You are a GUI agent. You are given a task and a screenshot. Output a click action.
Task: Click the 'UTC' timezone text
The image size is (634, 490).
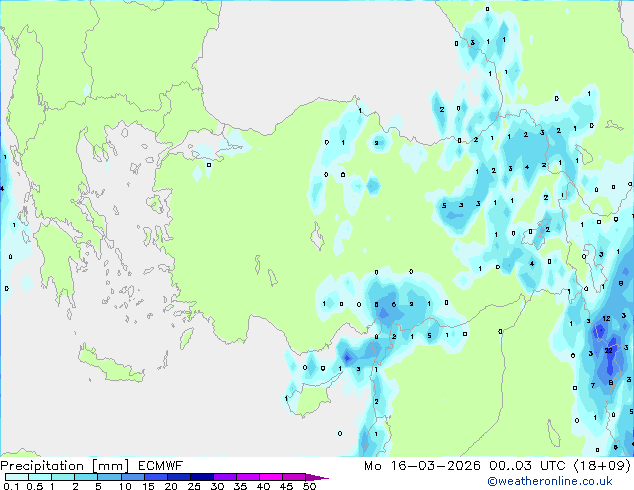point(553,466)
